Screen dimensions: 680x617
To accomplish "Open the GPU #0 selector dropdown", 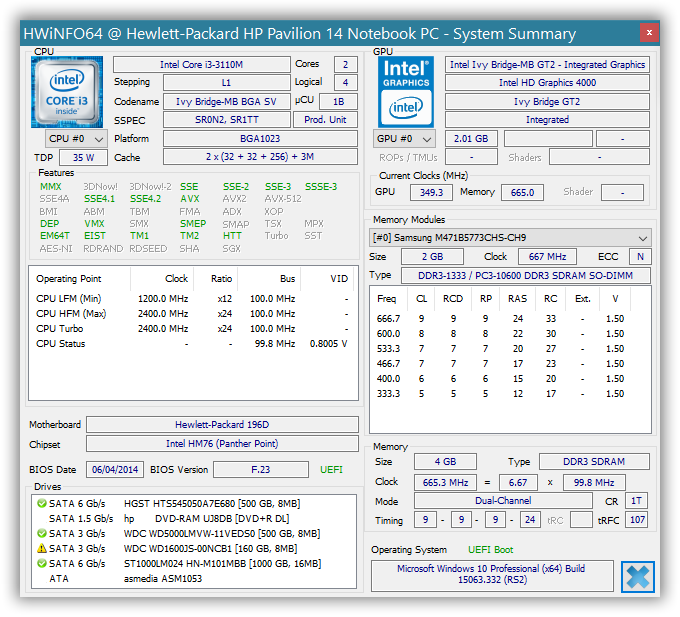I will [404, 139].
